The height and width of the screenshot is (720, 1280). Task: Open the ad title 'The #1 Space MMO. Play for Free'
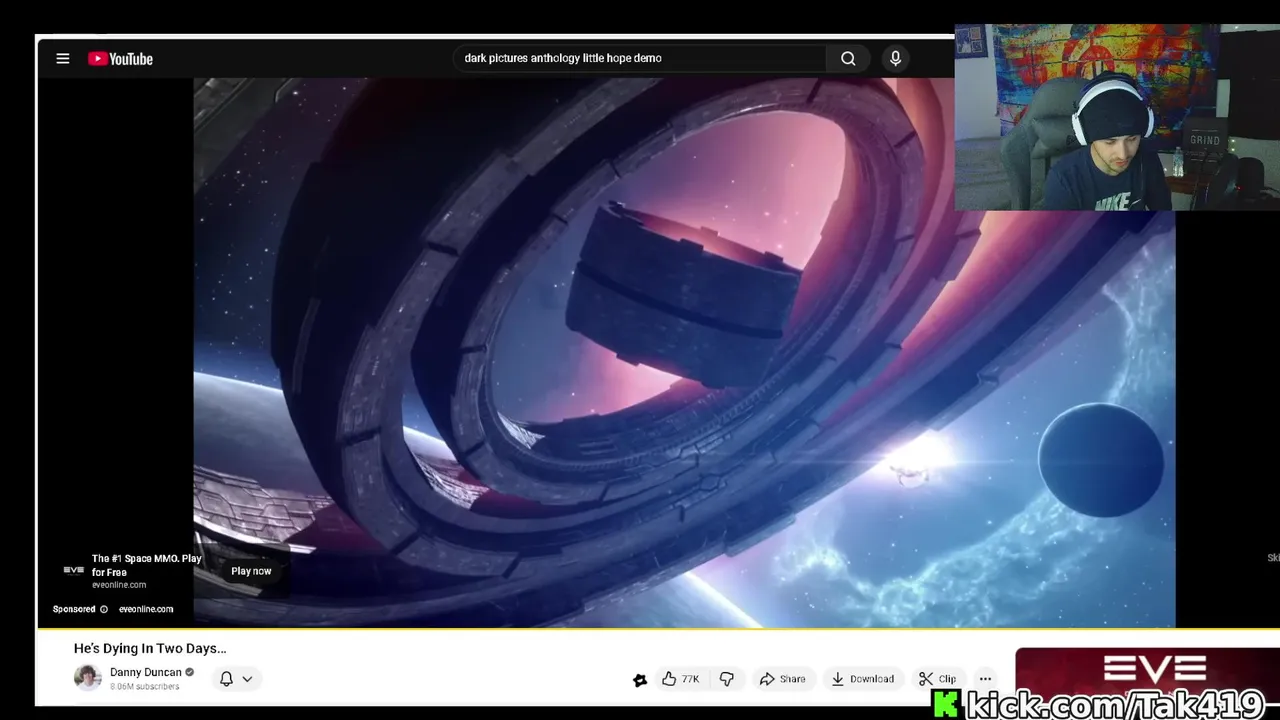coord(146,565)
